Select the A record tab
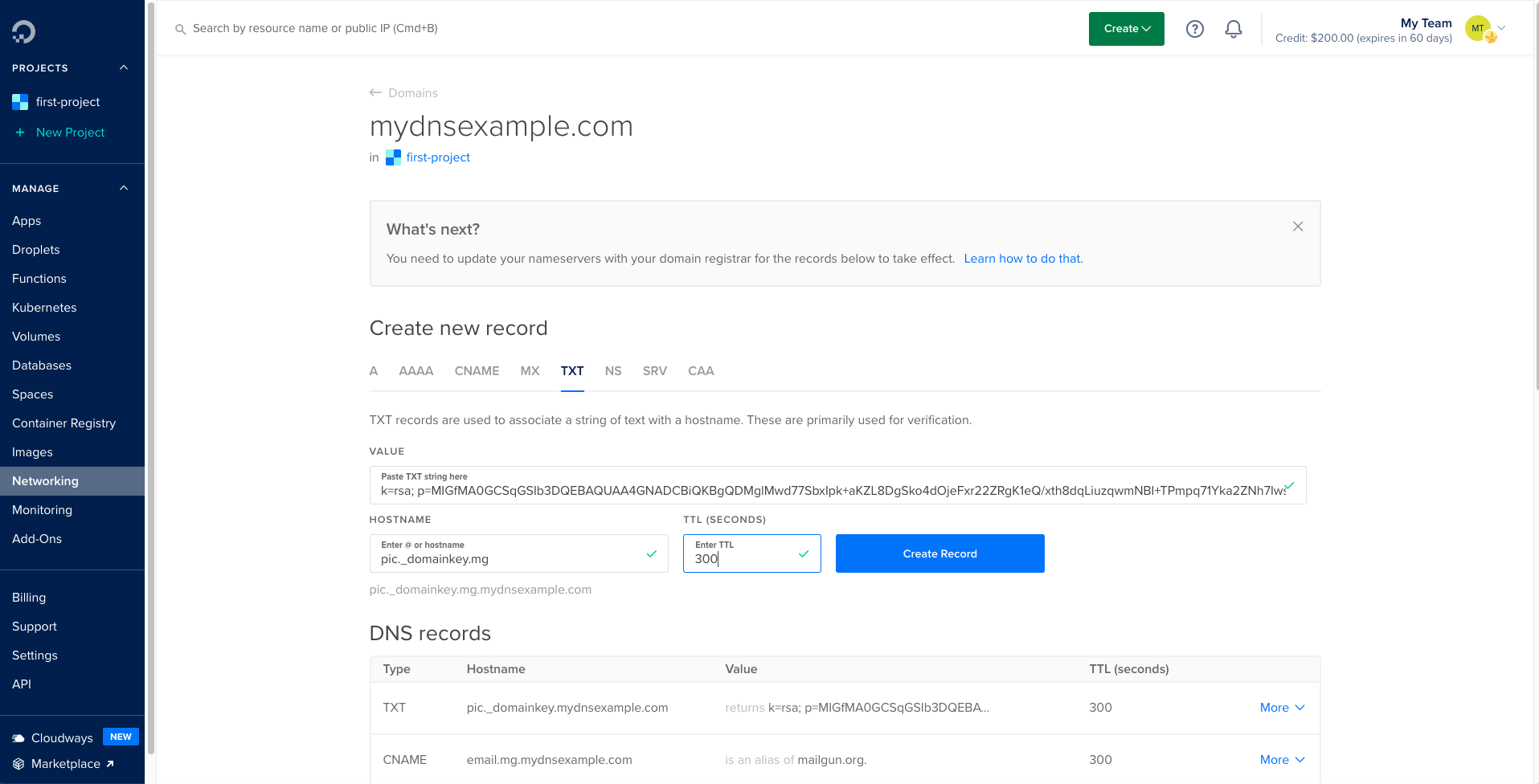Viewport: 1539px width, 784px height. pyautogui.click(x=374, y=371)
